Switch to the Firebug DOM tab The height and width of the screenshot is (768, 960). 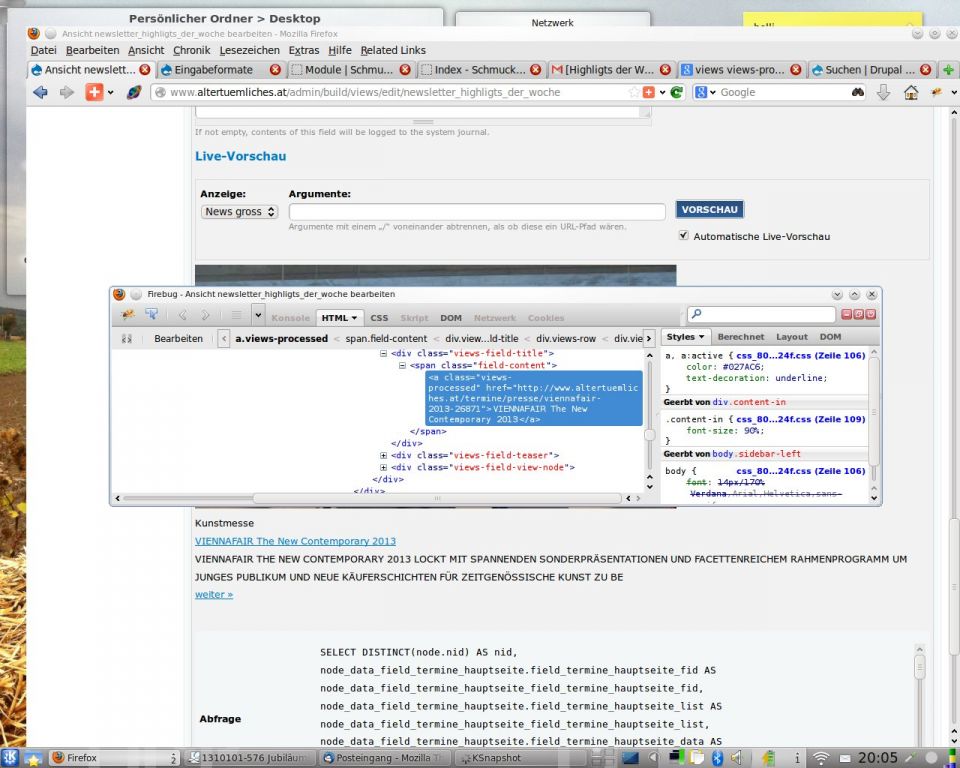pyautogui.click(x=451, y=318)
